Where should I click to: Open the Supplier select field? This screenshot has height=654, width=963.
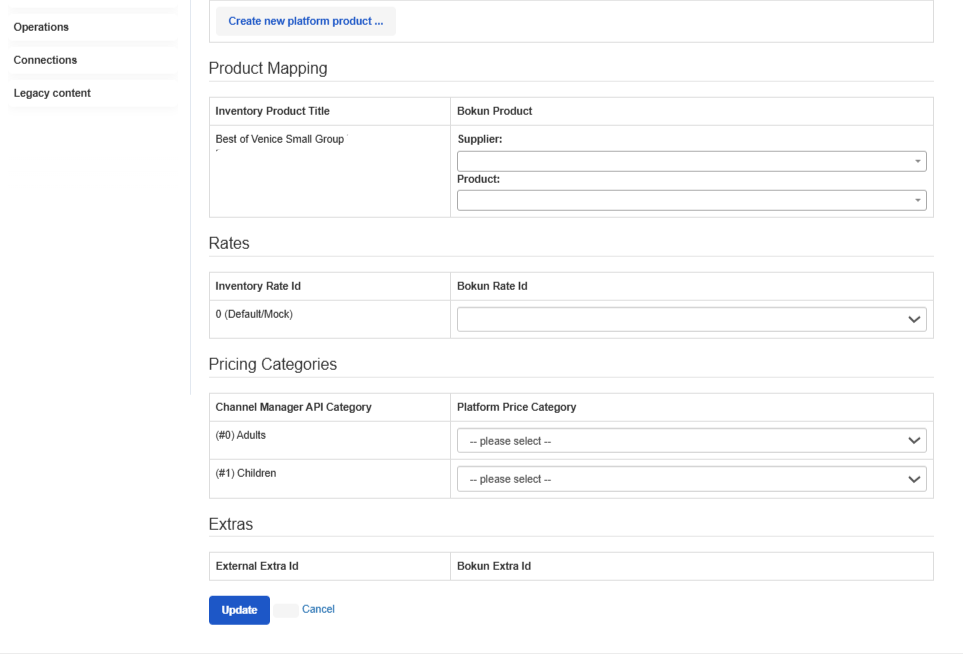[x=692, y=162]
